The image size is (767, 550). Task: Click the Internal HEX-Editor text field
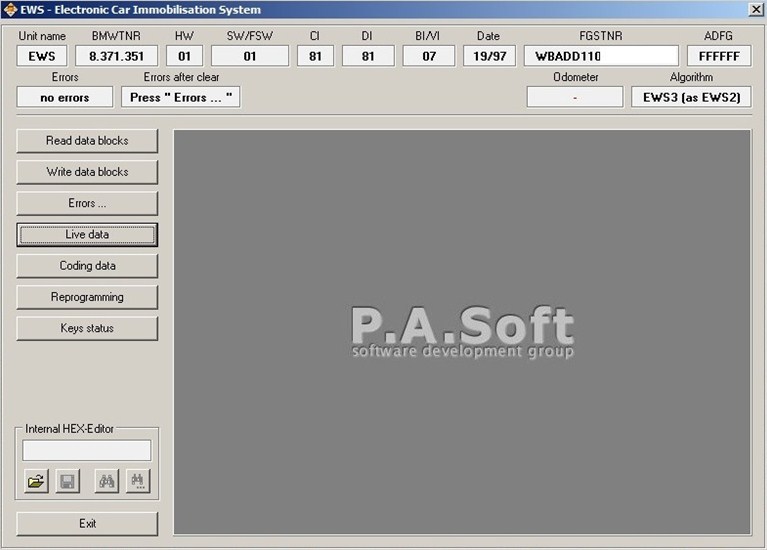point(87,450)
